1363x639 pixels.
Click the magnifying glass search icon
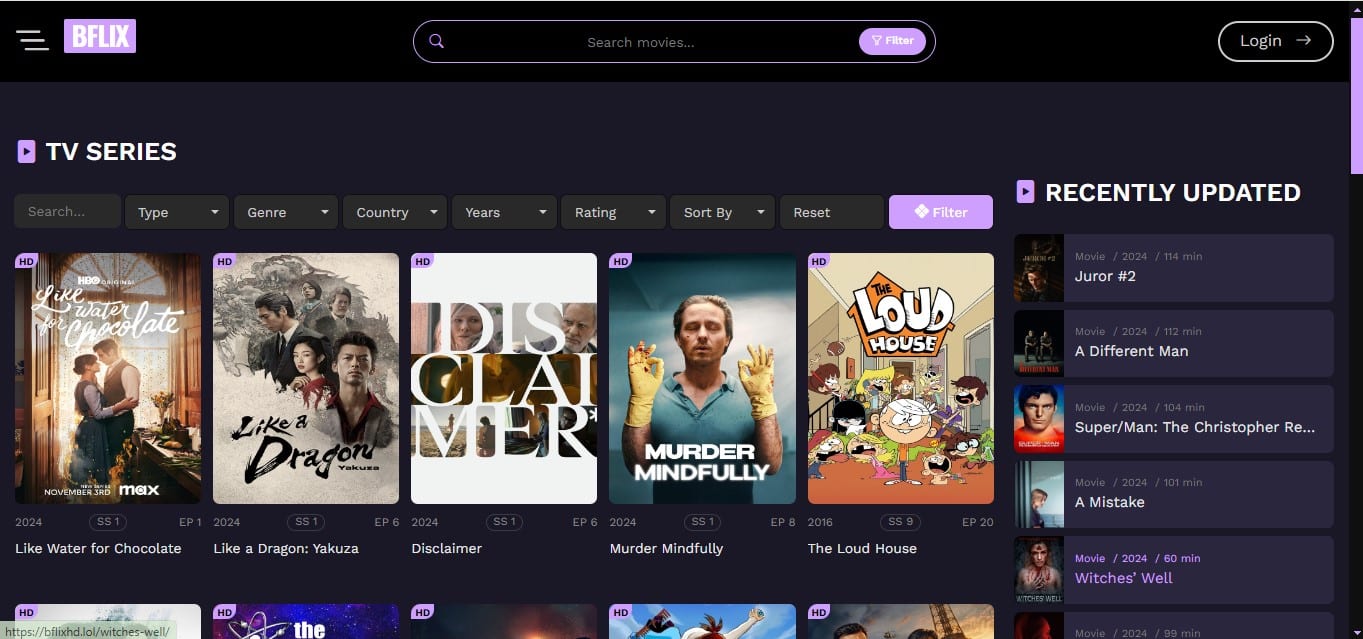[436, 41]
